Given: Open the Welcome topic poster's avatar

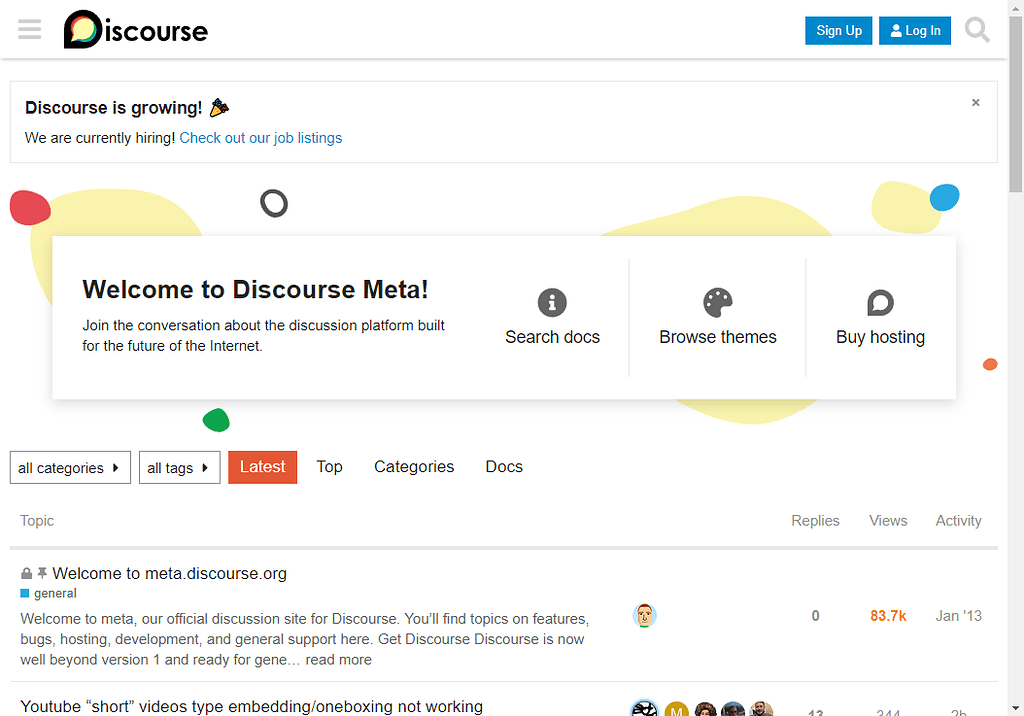Looking at the screenshot, I should click(x=645, y=615).
